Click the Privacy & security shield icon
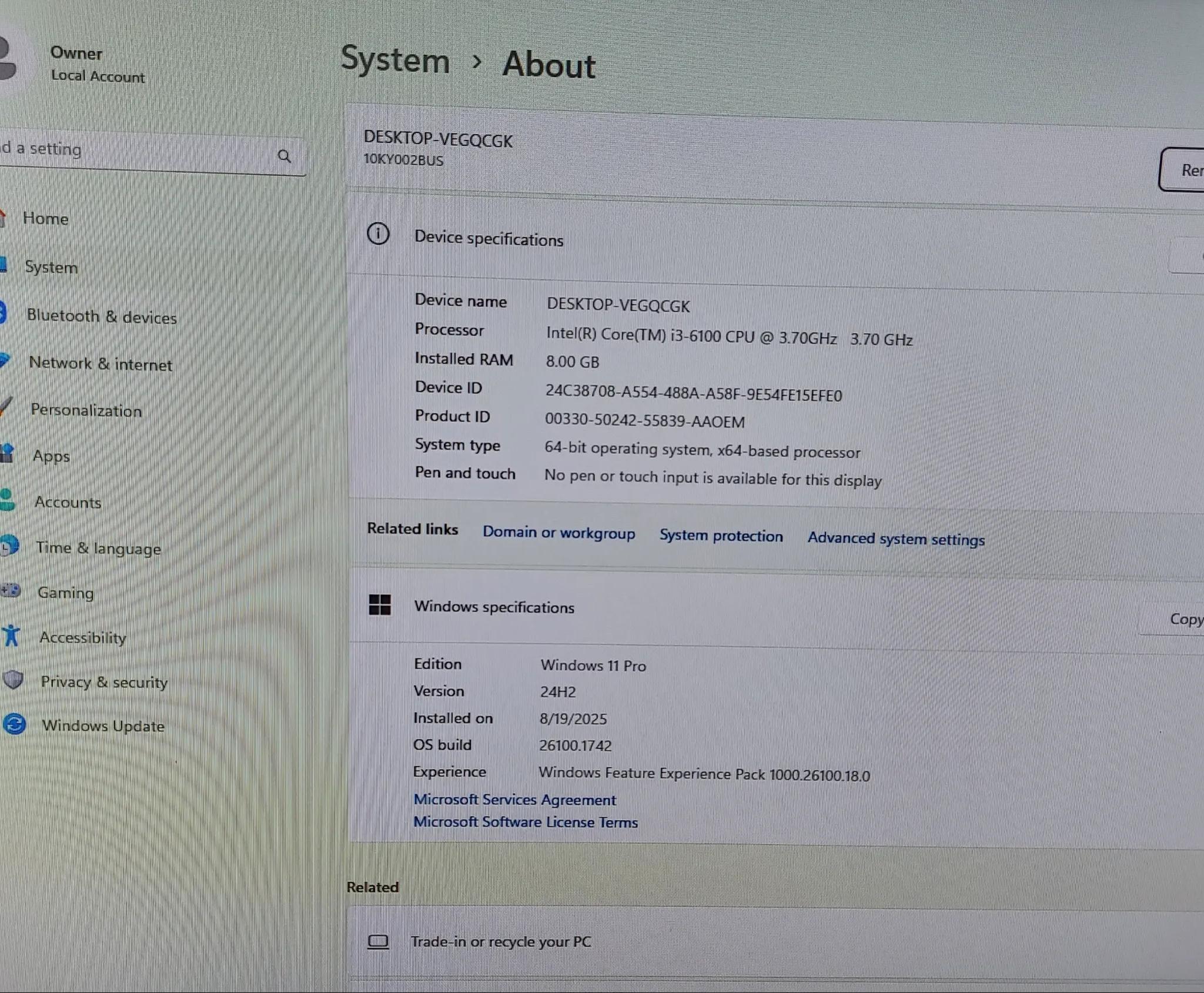 coord(13,680)
